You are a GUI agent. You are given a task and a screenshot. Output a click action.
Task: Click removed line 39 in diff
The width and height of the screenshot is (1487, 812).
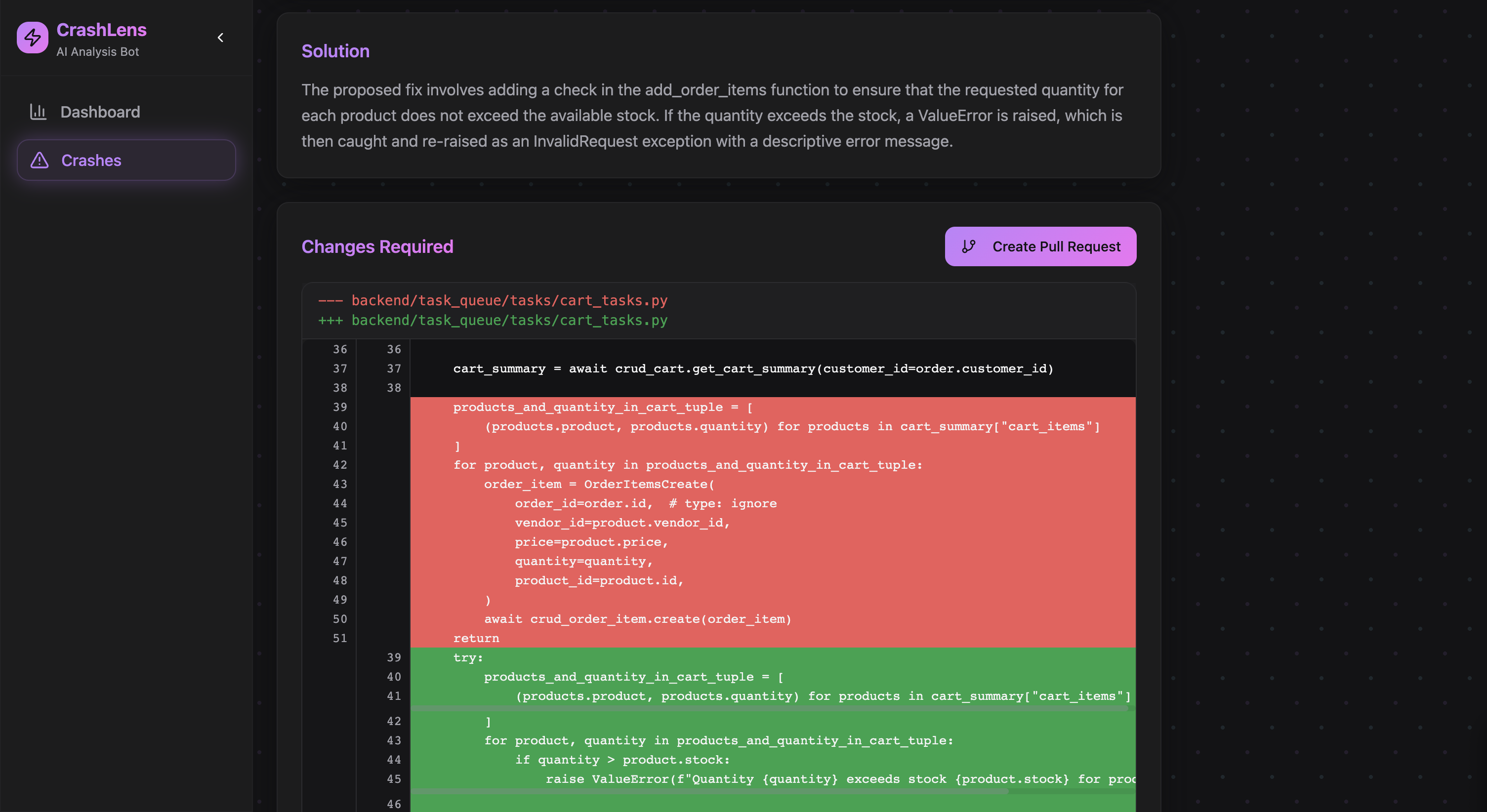(x=603, y=407)
